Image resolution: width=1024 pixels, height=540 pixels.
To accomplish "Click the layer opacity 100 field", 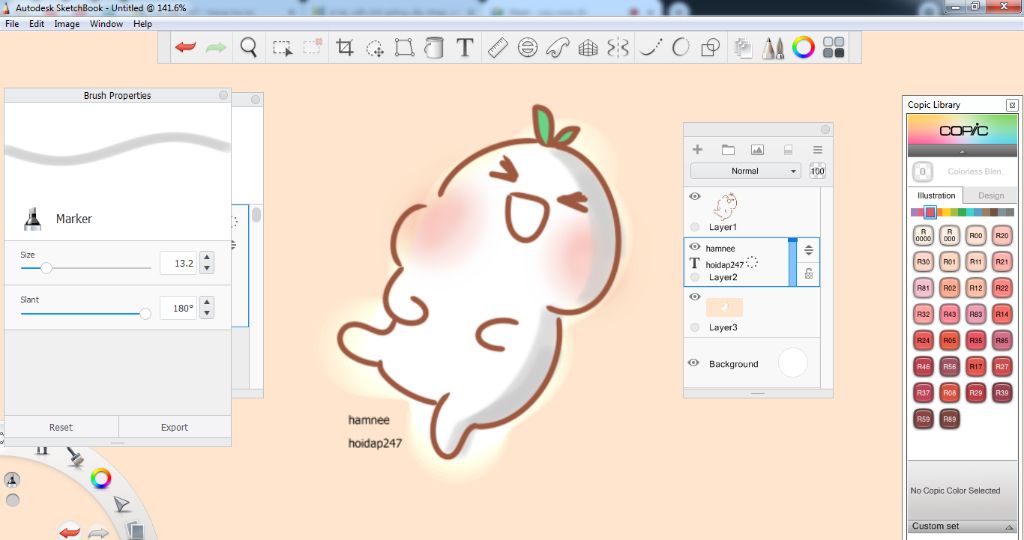I will [x=818, y=171].
